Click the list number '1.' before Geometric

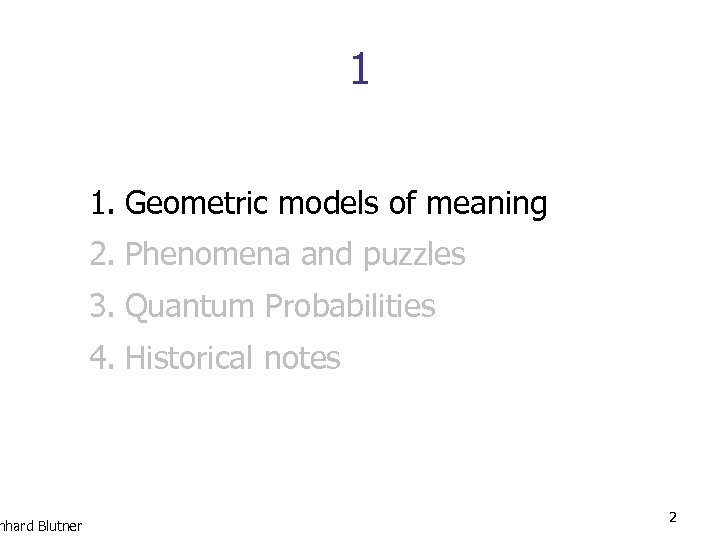point(102,204)
